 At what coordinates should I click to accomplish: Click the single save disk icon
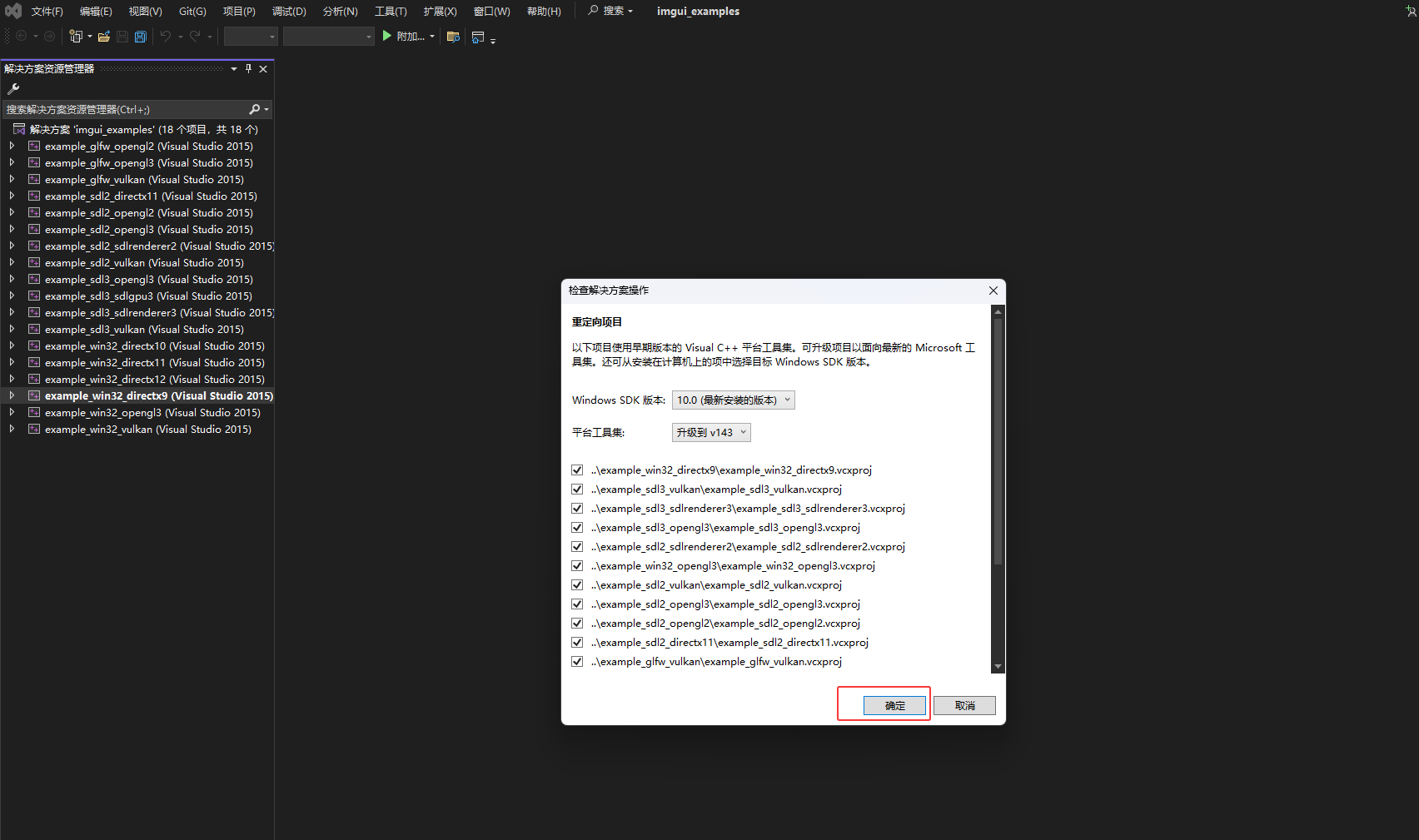(x=122, y=37)
